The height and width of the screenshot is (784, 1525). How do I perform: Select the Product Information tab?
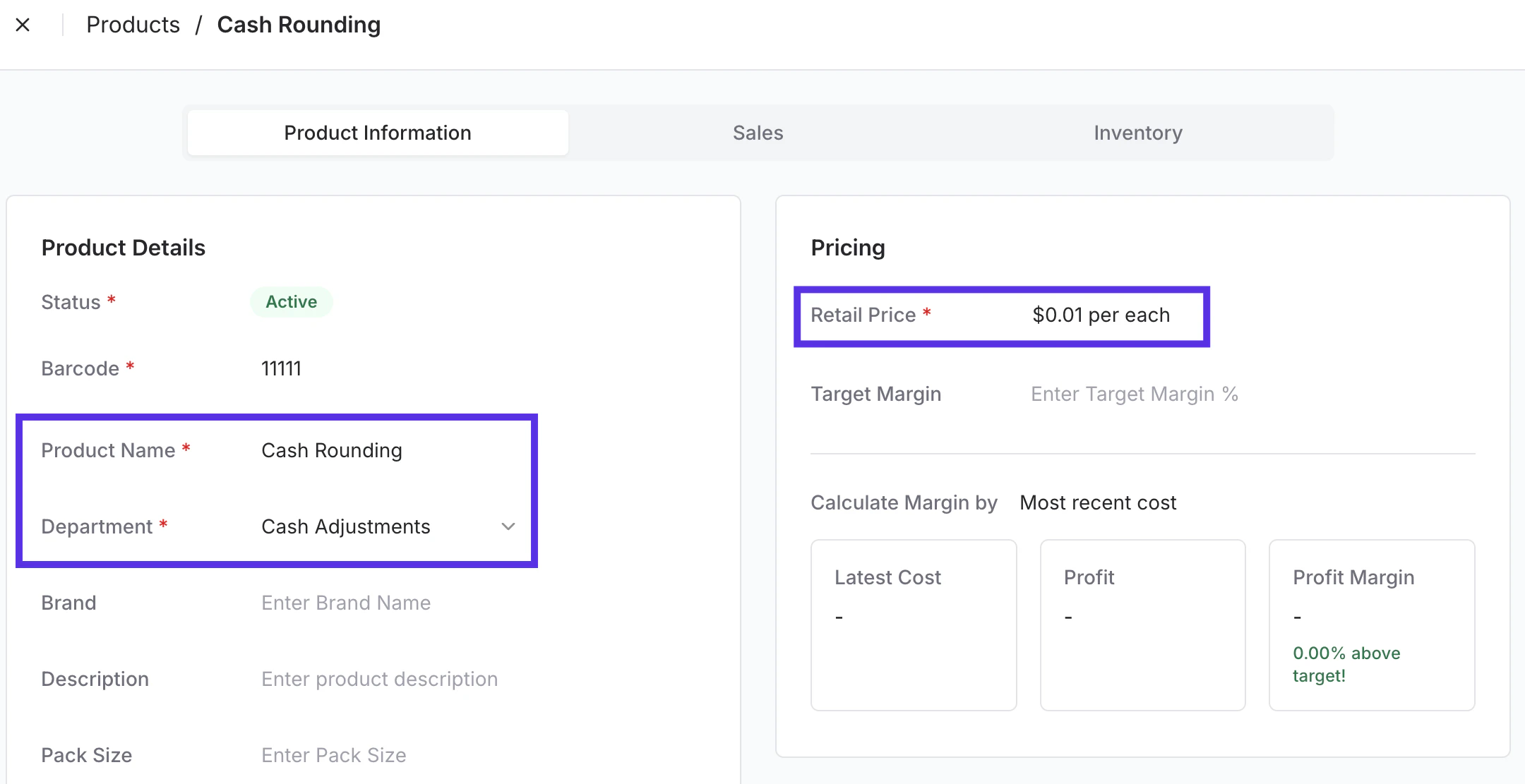point(378,133)
